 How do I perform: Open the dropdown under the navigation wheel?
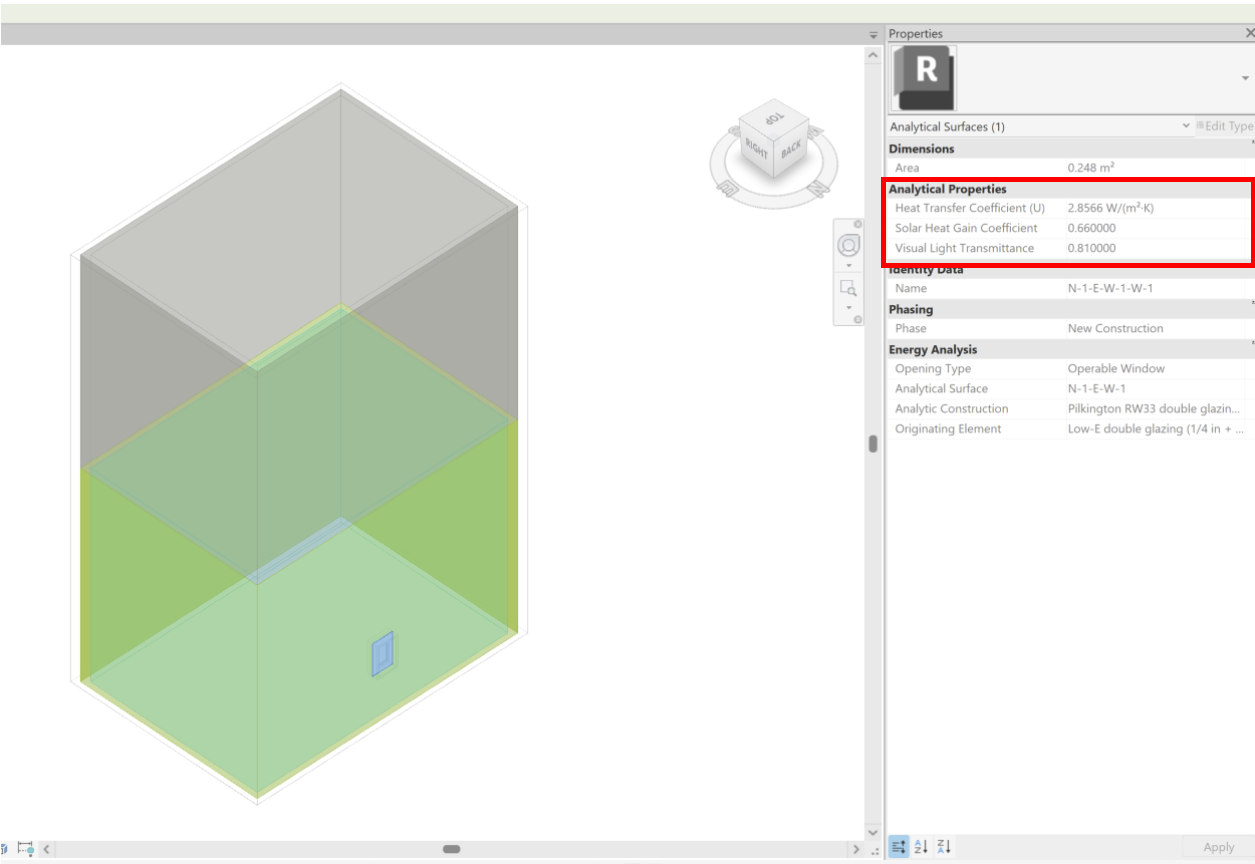click(x=848, y=265)
